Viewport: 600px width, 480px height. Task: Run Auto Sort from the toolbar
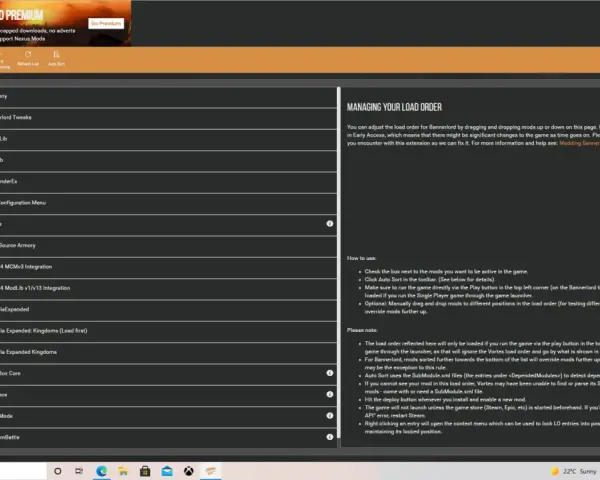[x=56, y=59]
